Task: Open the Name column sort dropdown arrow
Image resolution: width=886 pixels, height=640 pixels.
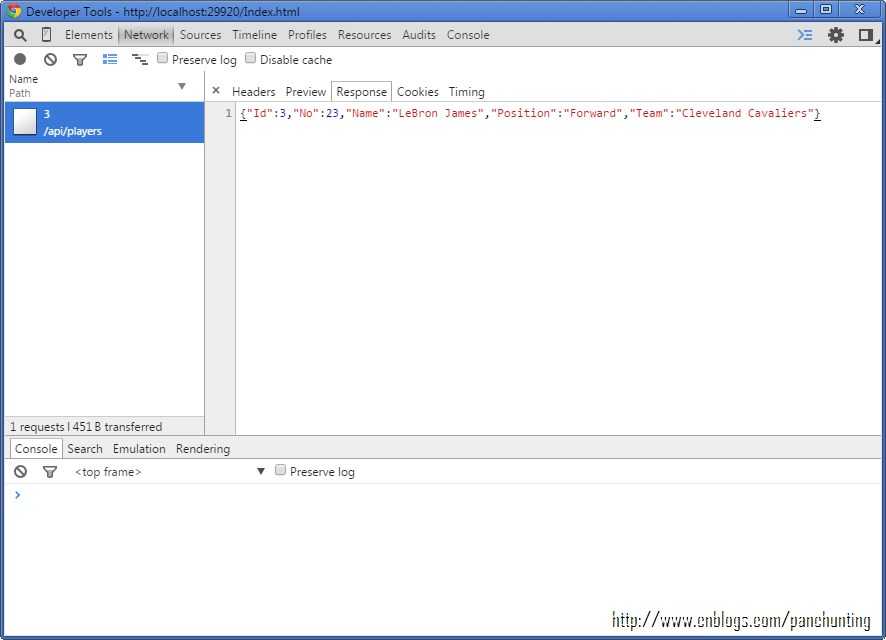Action: pos(182,86)
